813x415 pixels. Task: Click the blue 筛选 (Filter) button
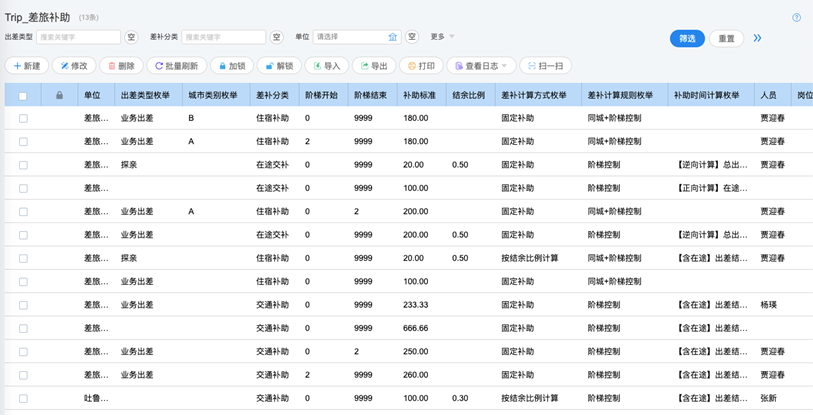pos(687,38)
